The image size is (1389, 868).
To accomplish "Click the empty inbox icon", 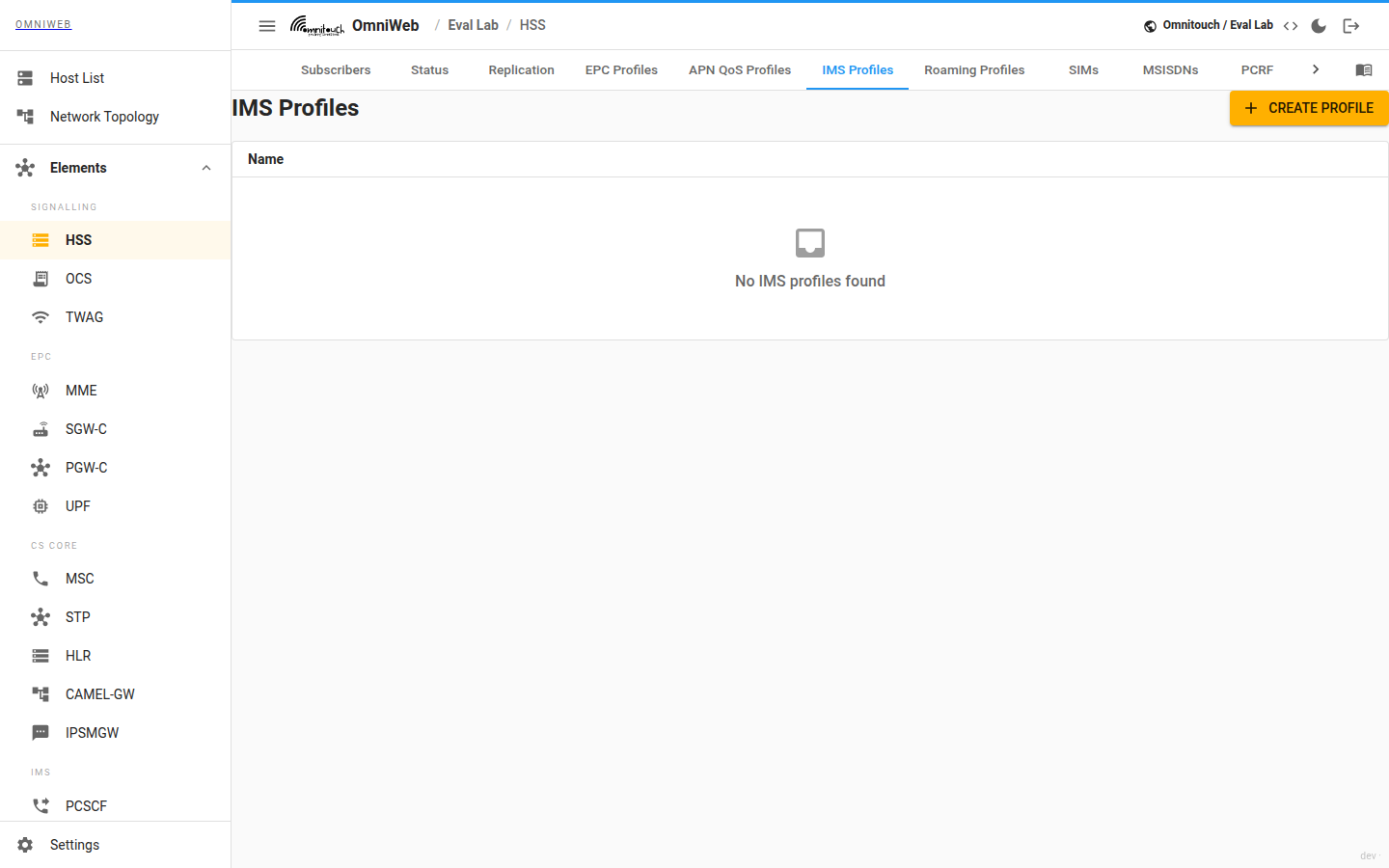I will tap(810, 243).
